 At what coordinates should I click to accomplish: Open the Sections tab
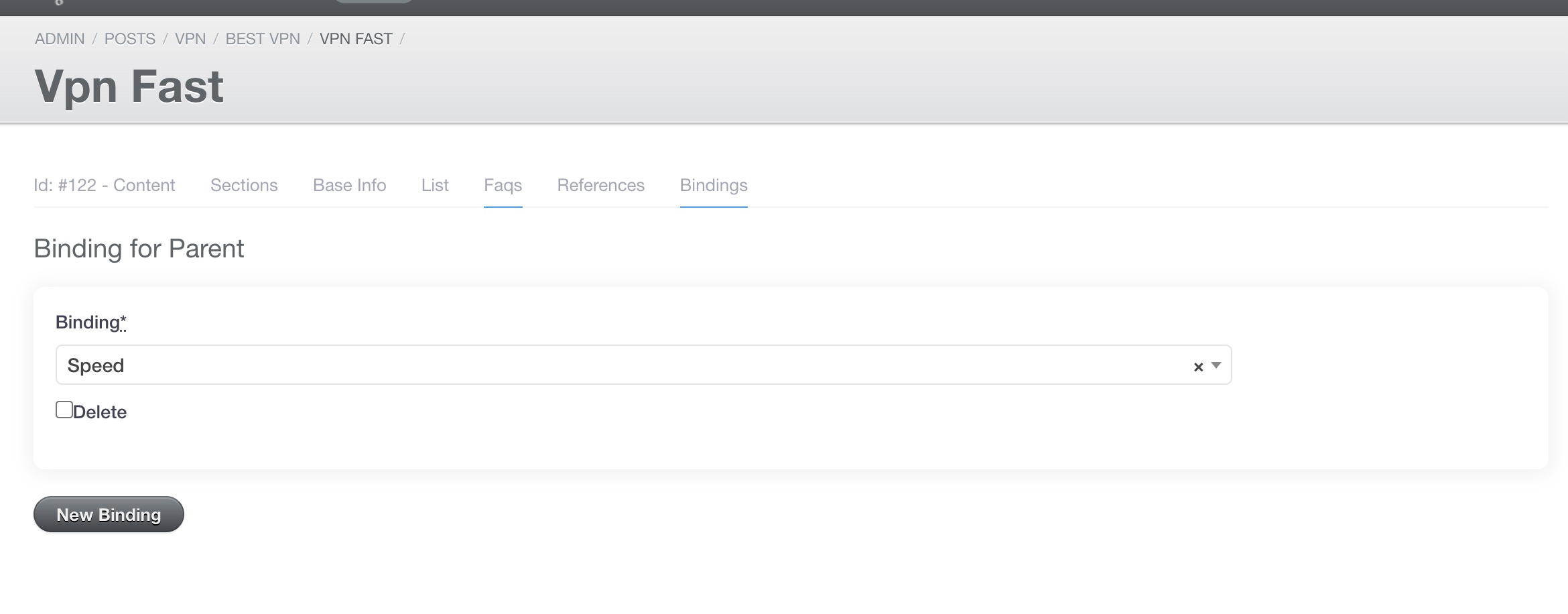(x=244, y=185)
